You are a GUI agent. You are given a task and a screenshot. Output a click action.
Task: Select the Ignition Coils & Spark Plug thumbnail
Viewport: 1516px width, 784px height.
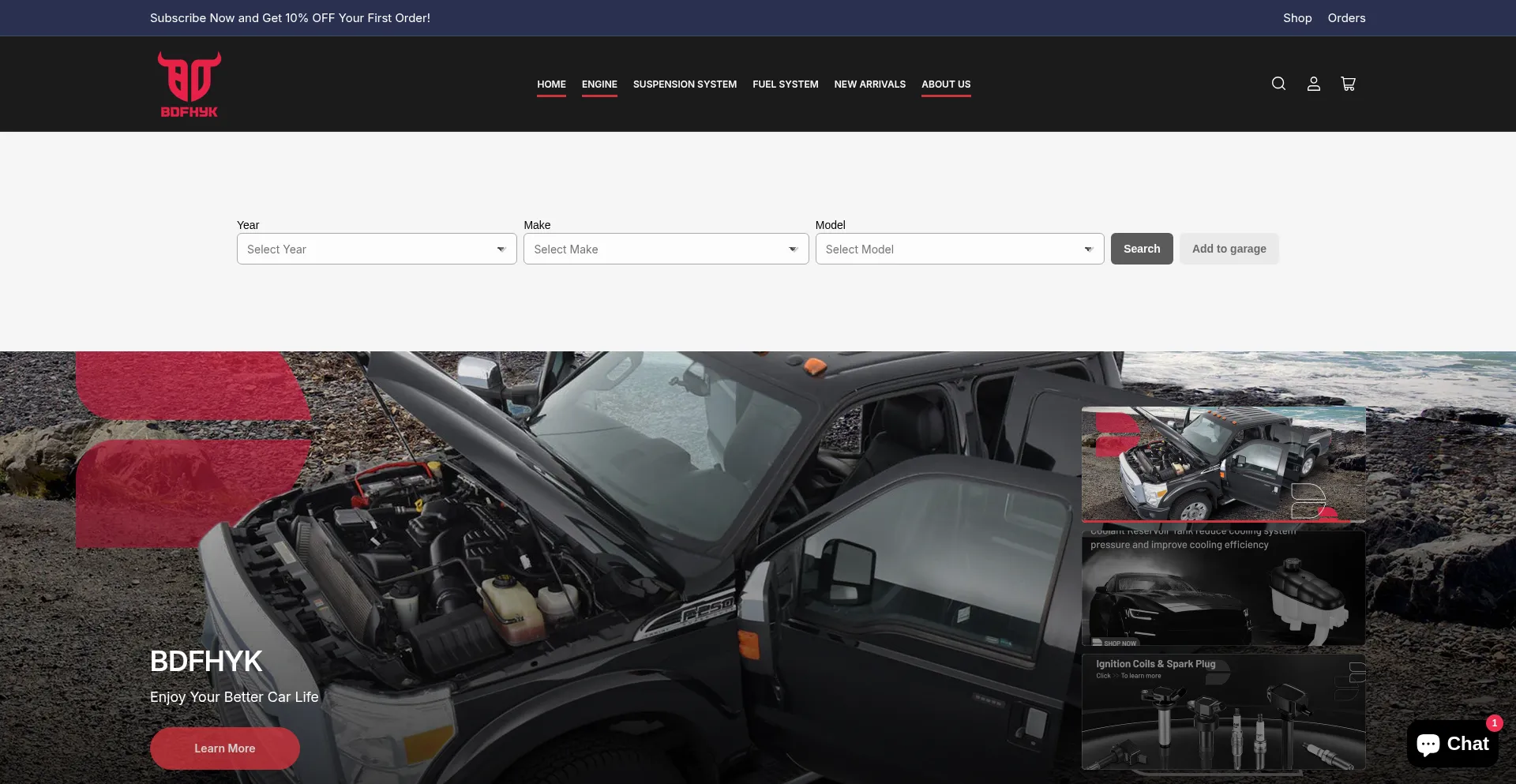pos(1223,712)
